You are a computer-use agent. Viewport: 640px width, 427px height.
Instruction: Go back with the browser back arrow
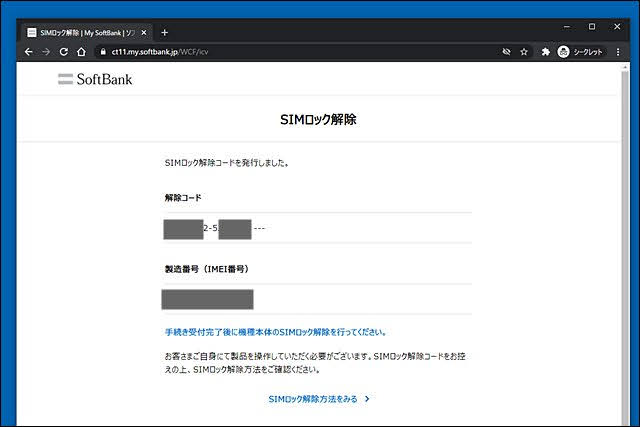point(28,52)
